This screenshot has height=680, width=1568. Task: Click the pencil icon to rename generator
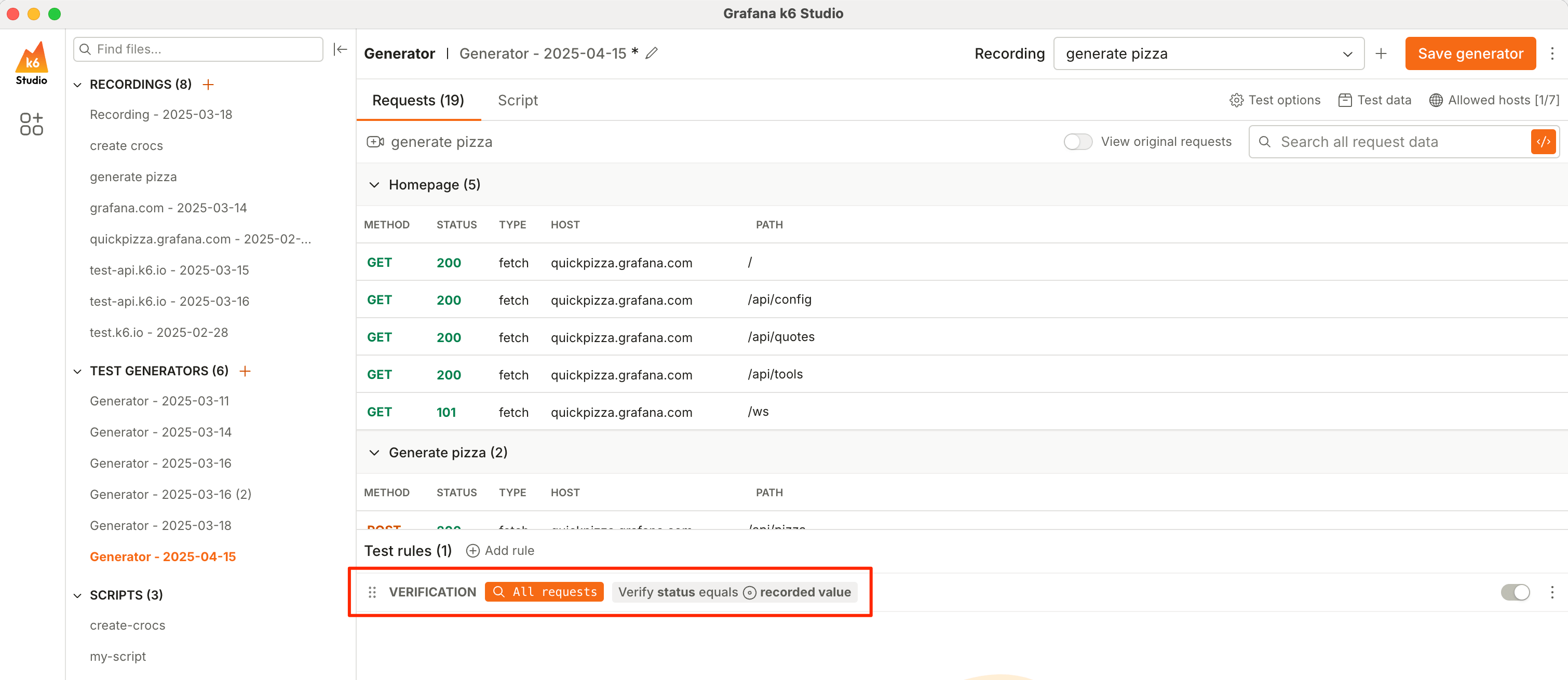pyautogui.click(x=651, y=53)
